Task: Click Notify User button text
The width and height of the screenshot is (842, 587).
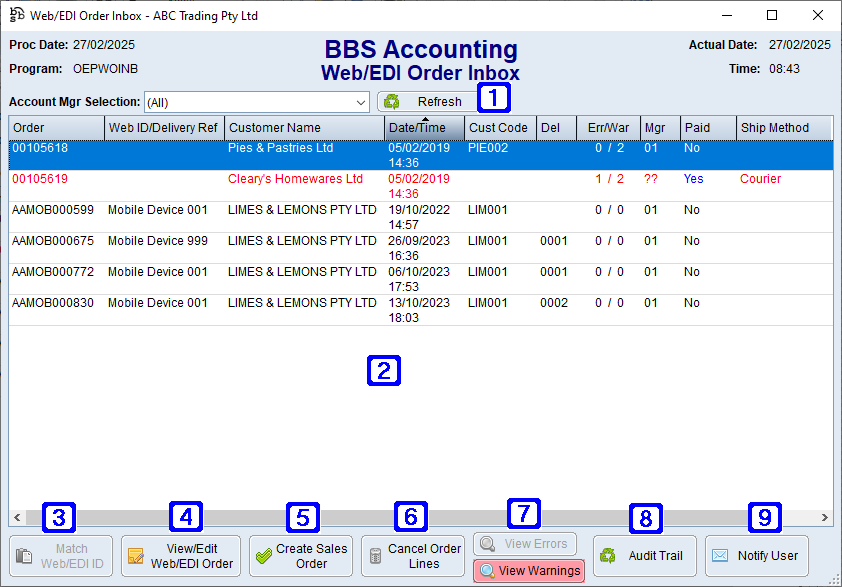Action: 767,555
